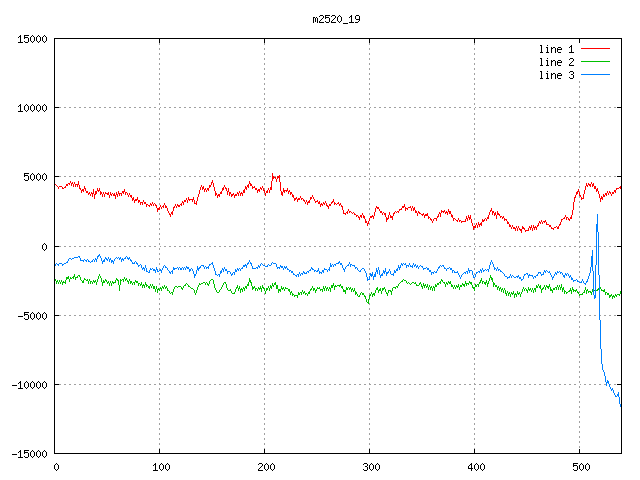
Task: Select the 'line 1' legend label
Action: pos(556,49)
